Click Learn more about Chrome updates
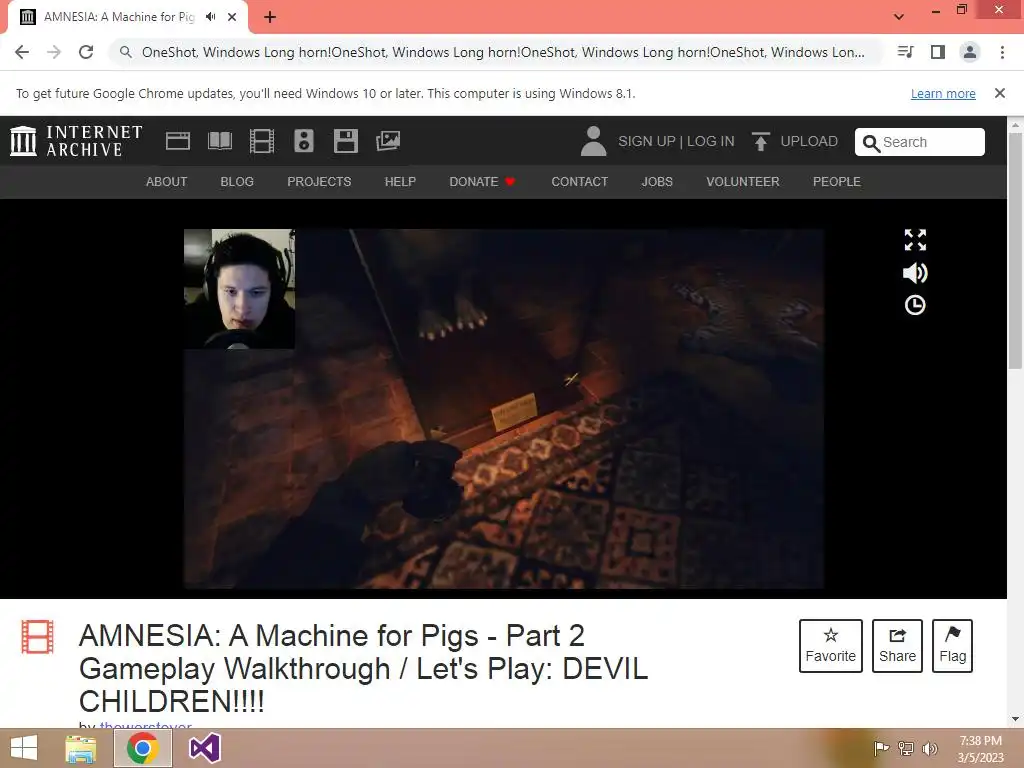1024x768 pixels. click(x=943, y=93)
